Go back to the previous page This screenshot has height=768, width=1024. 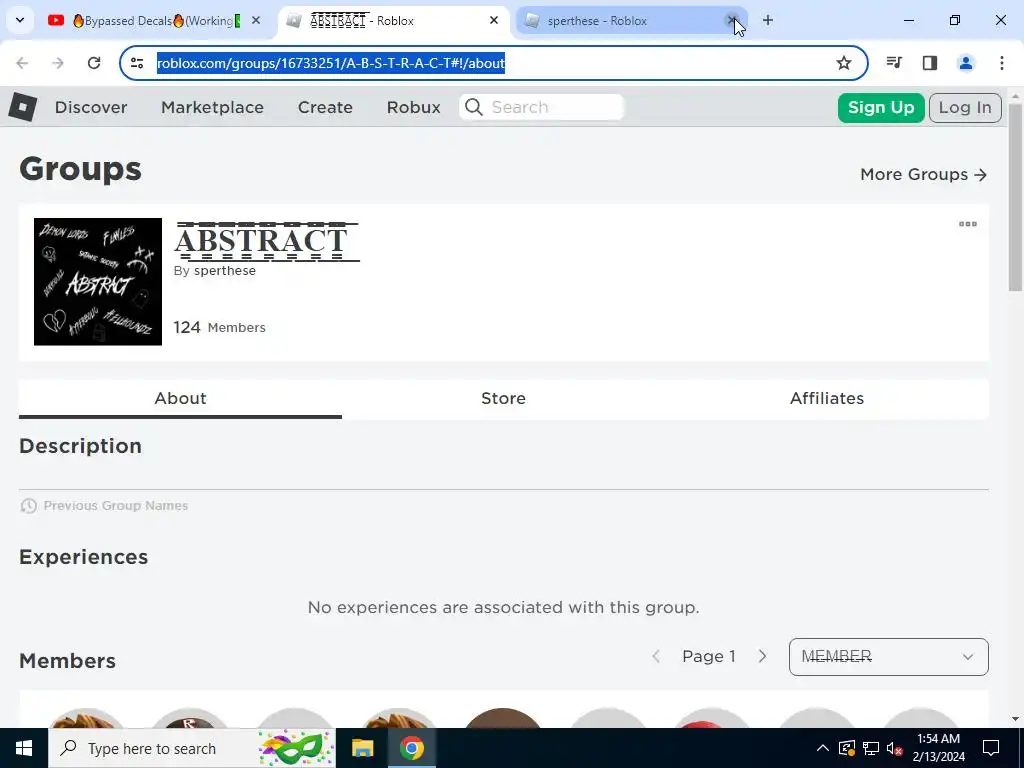tap(22, 63)
